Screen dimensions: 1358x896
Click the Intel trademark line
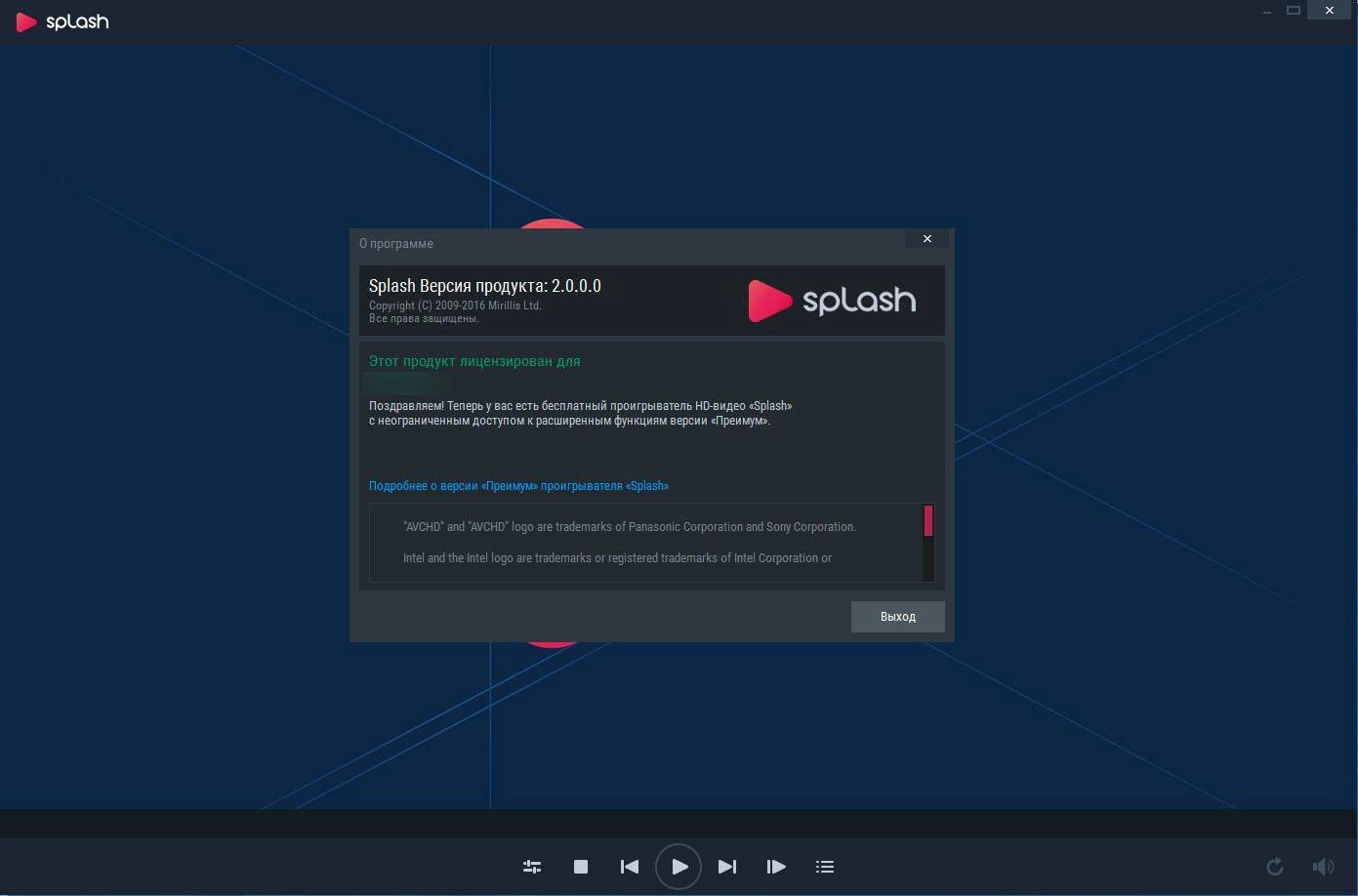tap(617, 558)
